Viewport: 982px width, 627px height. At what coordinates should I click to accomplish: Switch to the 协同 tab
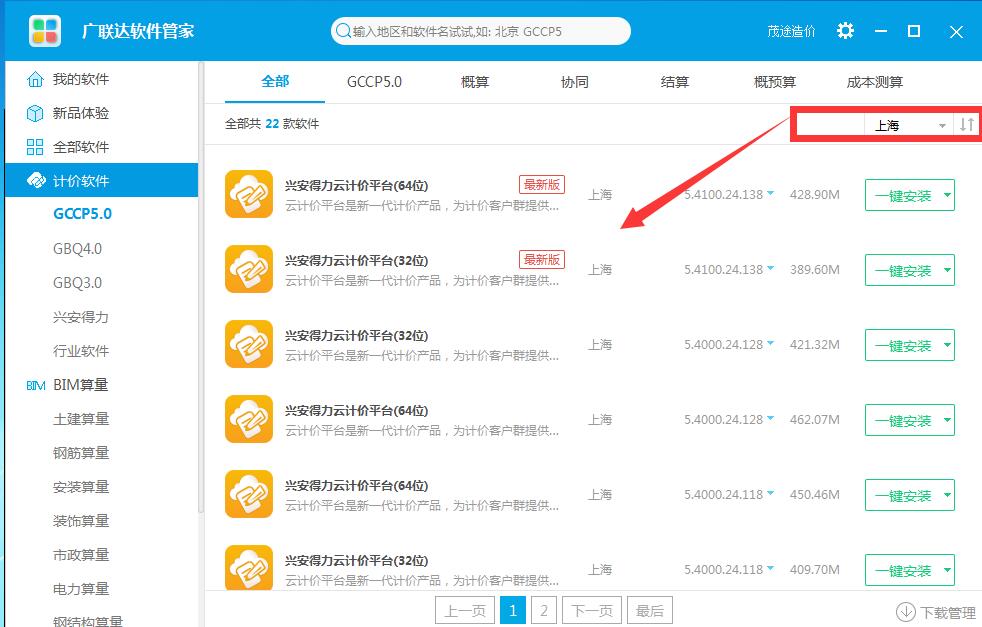click(574, 81)
